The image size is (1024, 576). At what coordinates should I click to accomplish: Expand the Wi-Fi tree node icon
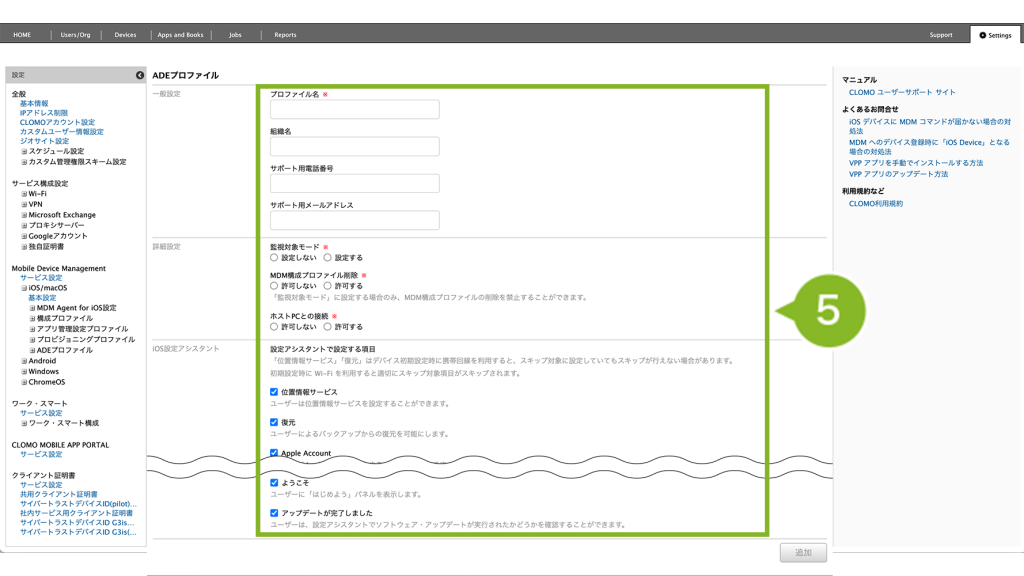pos(24,194)
